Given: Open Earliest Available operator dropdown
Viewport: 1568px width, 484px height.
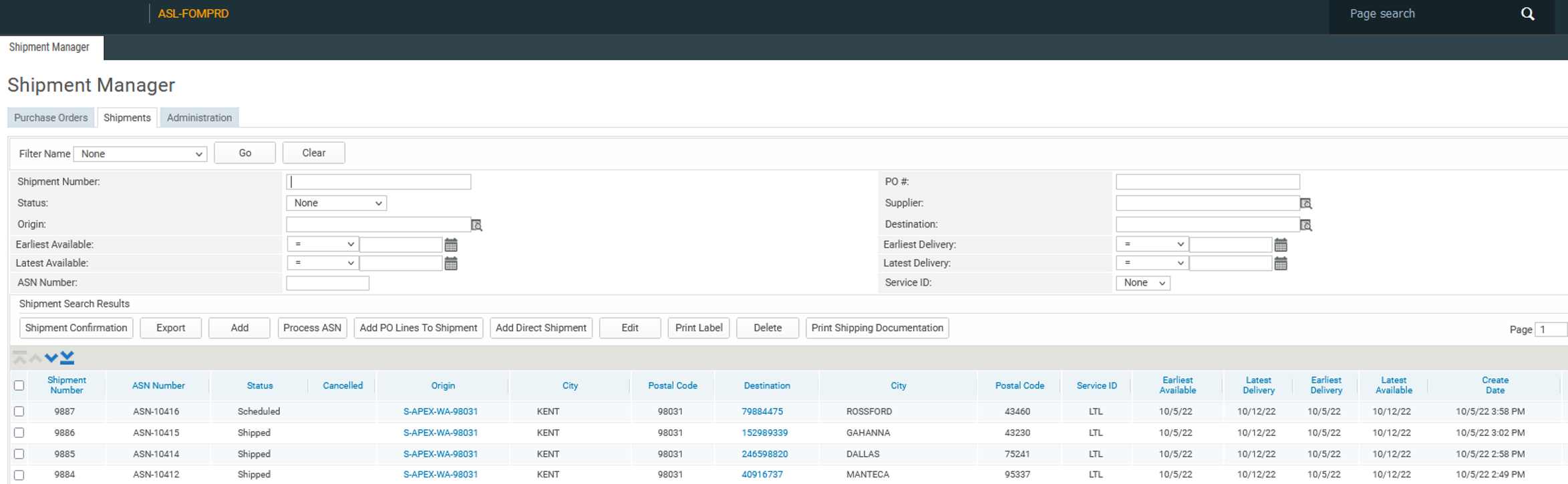Looking at the screenshot, I should click(x=323, y=244).
